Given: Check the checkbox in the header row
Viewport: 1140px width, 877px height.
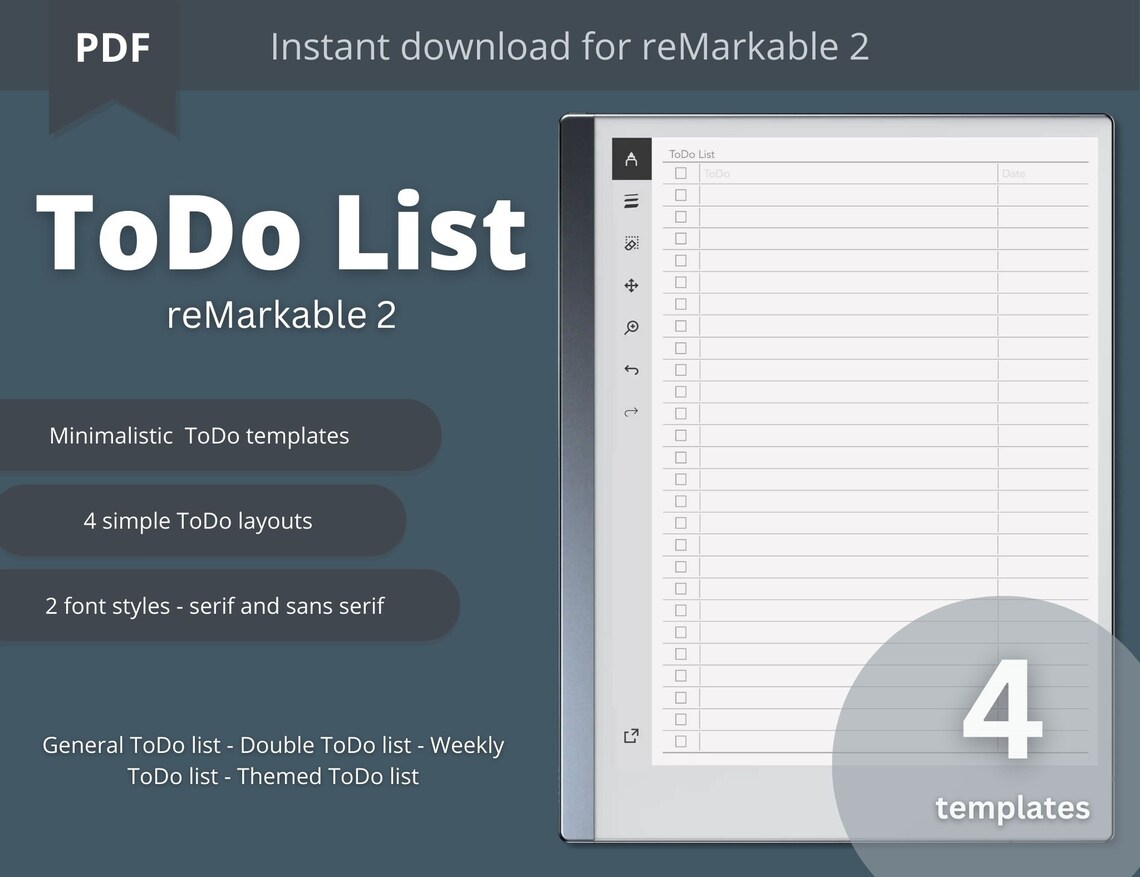Looking at the screenshot, I should tap(681, 173).
